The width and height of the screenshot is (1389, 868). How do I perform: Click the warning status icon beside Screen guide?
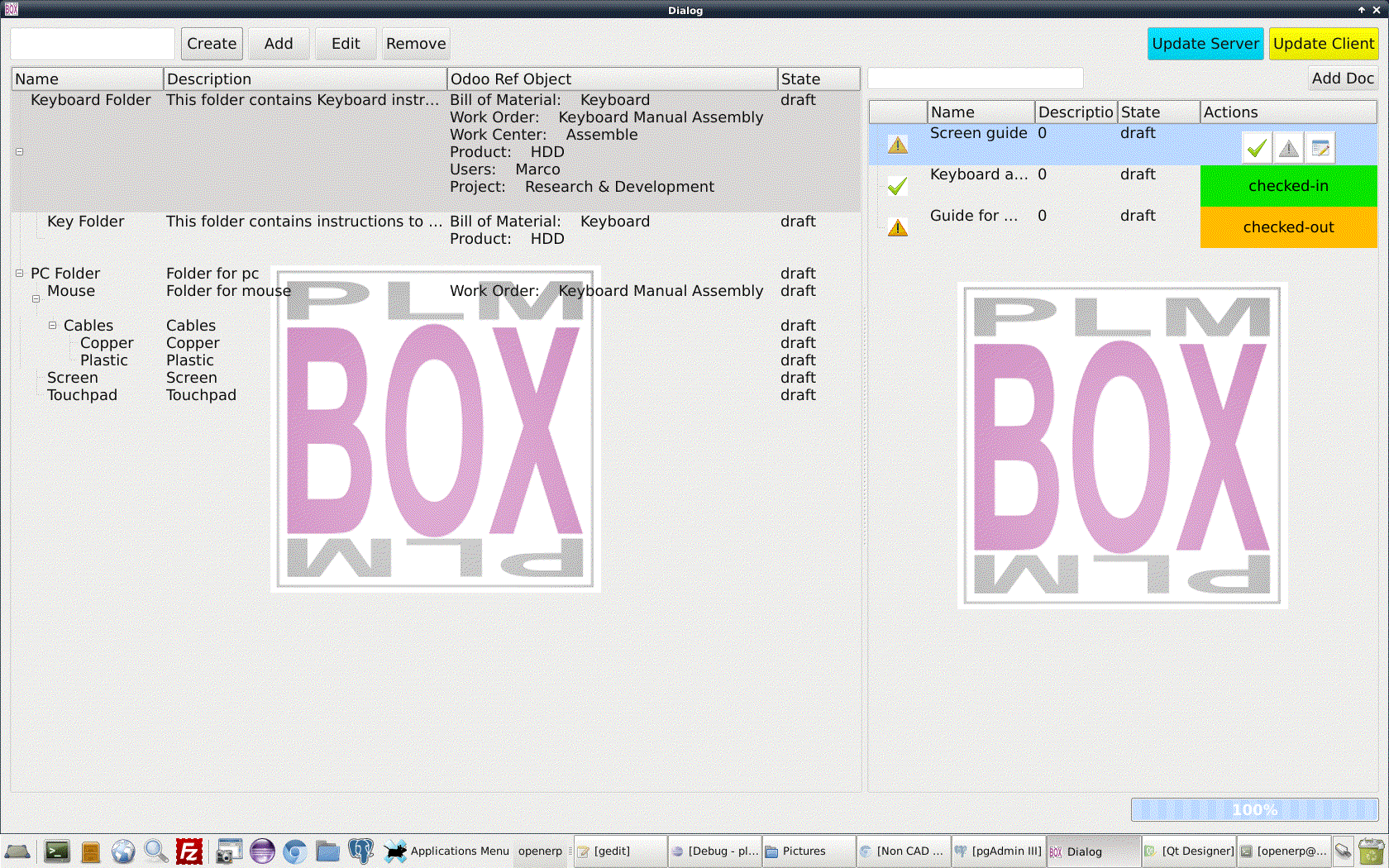point(897,145)
